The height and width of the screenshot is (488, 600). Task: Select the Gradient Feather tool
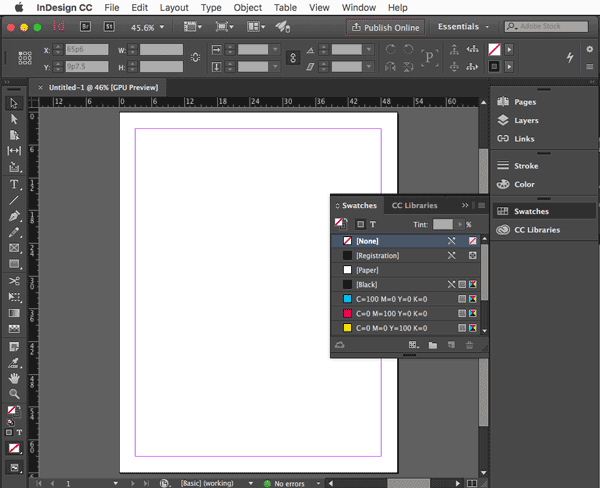coord(14,329)
